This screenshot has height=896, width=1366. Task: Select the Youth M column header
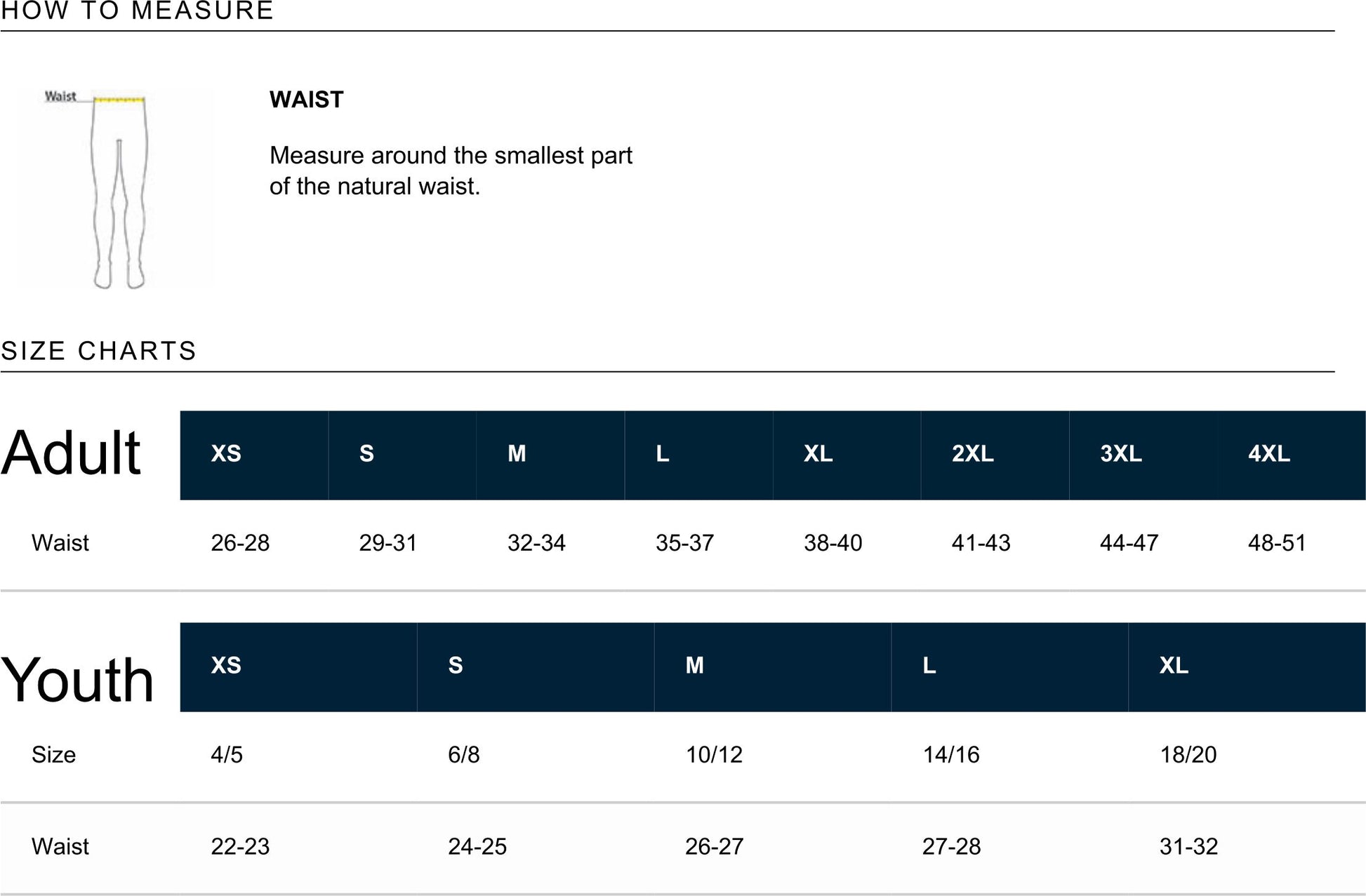click(x=694, y=666)
